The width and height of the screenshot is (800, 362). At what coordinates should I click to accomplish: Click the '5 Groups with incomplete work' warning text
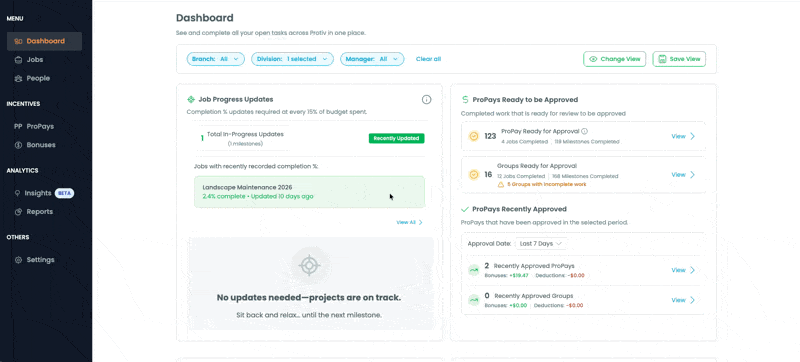(x=546, y=184)
